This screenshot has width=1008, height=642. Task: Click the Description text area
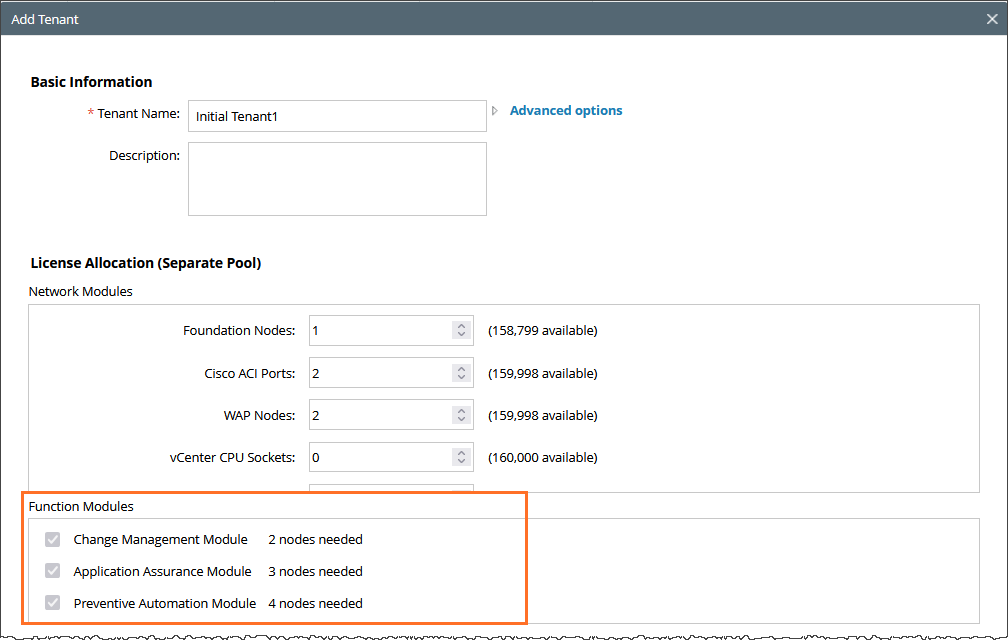click(337, 179)
